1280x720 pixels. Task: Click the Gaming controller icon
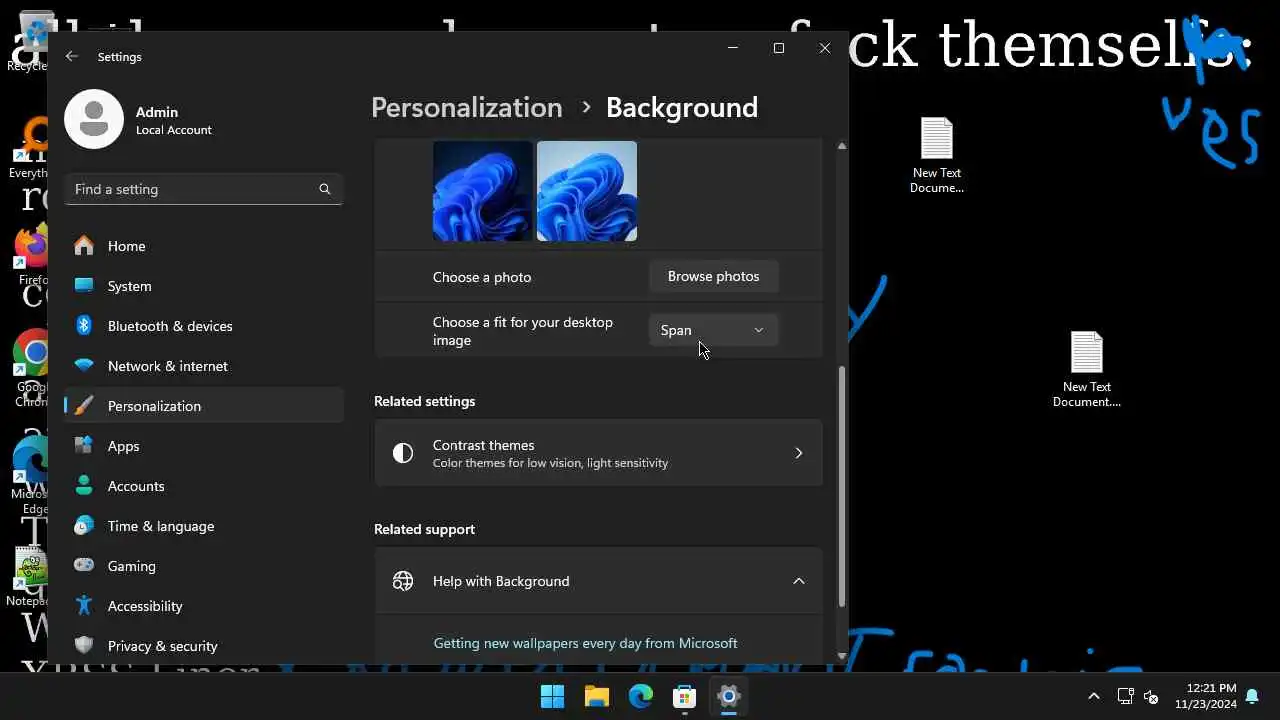(84, 566)
